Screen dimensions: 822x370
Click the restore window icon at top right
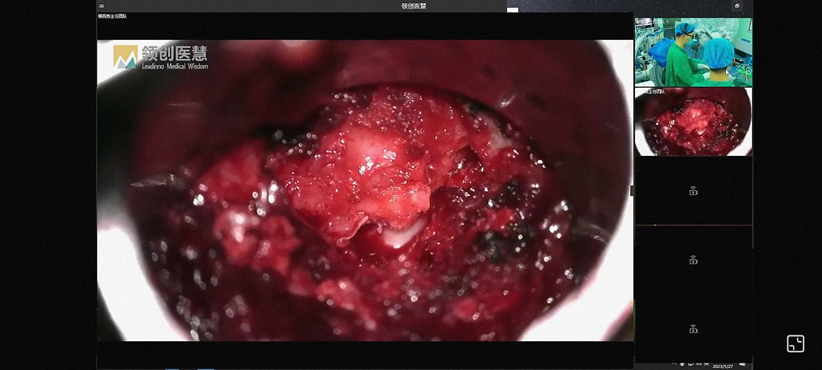tap(737, 6)
